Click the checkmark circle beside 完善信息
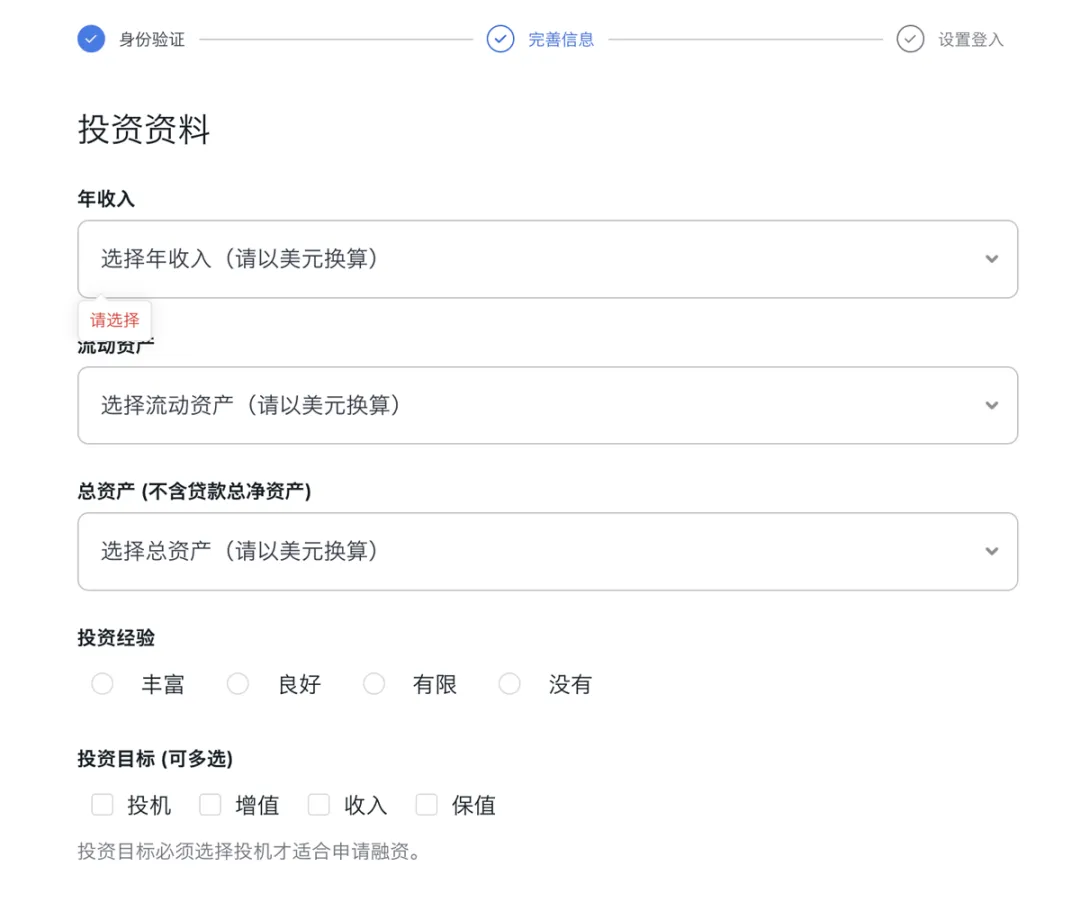The width and height of the screenshot is (1080, 911). click(x=500, y=39)
